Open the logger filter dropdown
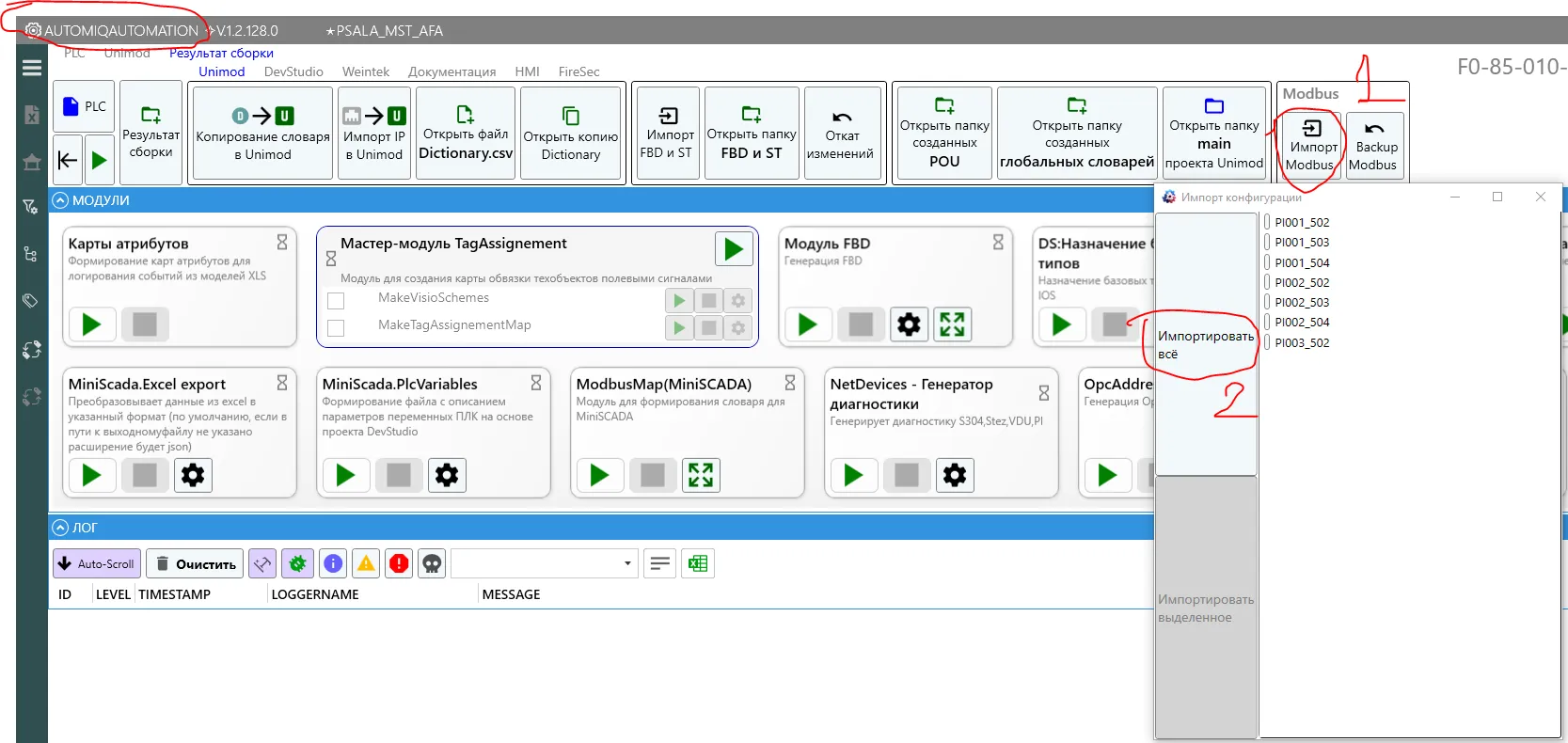The image size is (1568, 743). tap(545, 563)
